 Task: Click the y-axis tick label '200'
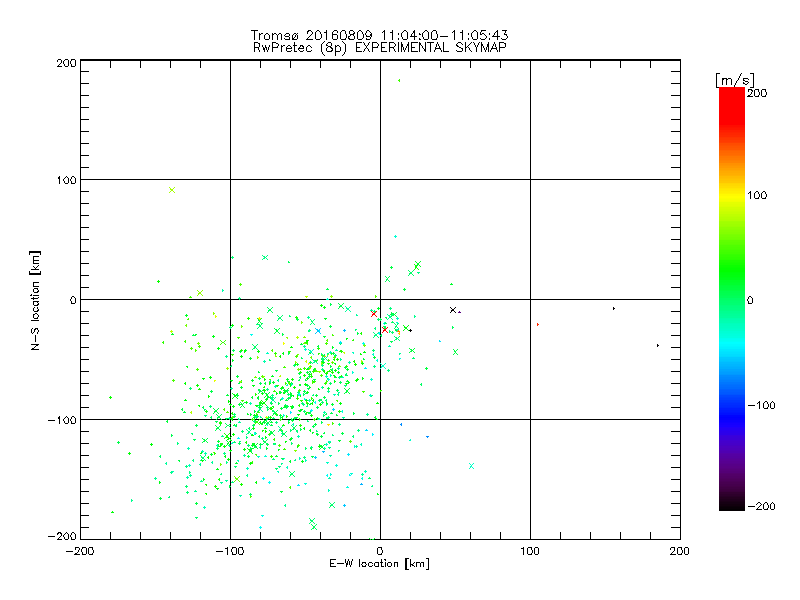point(66,63)
